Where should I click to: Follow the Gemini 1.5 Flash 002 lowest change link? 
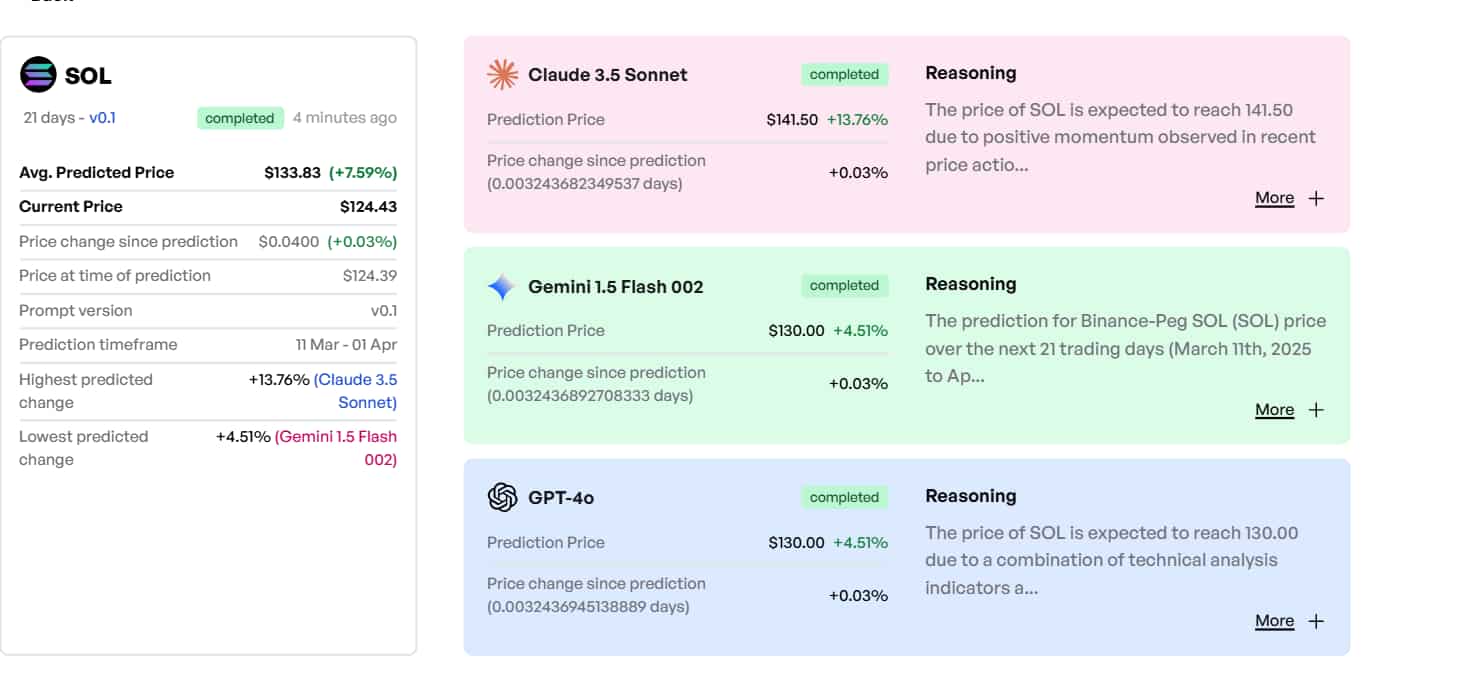tap(337, 448)
